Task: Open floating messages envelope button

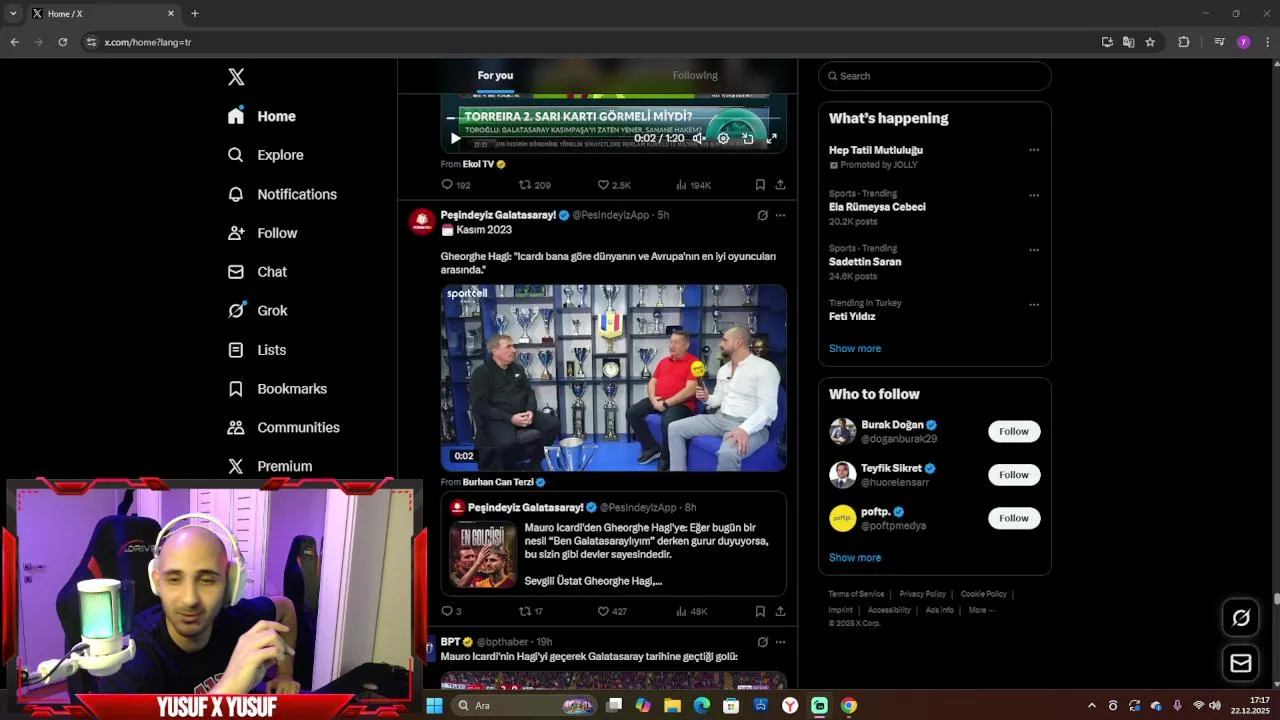Action: point(1241,663)
